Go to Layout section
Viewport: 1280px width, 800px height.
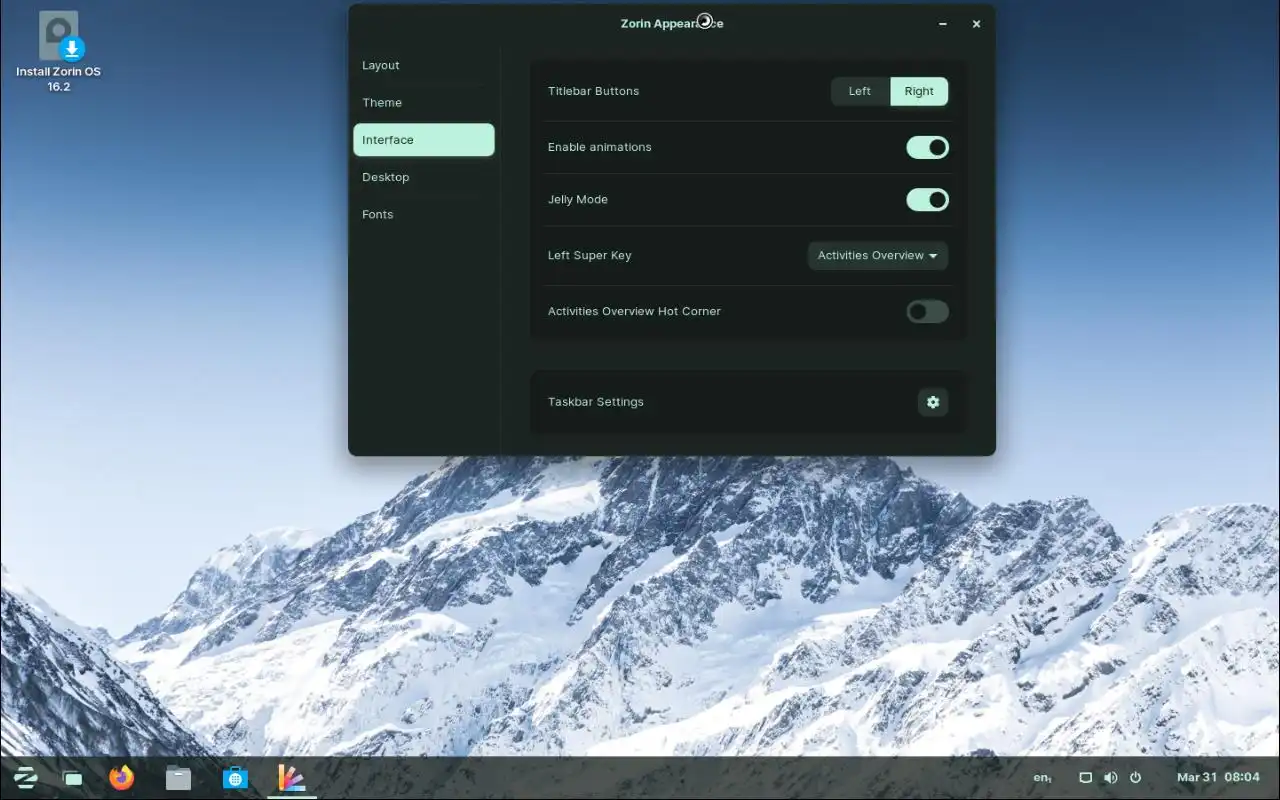pos(424,65)
